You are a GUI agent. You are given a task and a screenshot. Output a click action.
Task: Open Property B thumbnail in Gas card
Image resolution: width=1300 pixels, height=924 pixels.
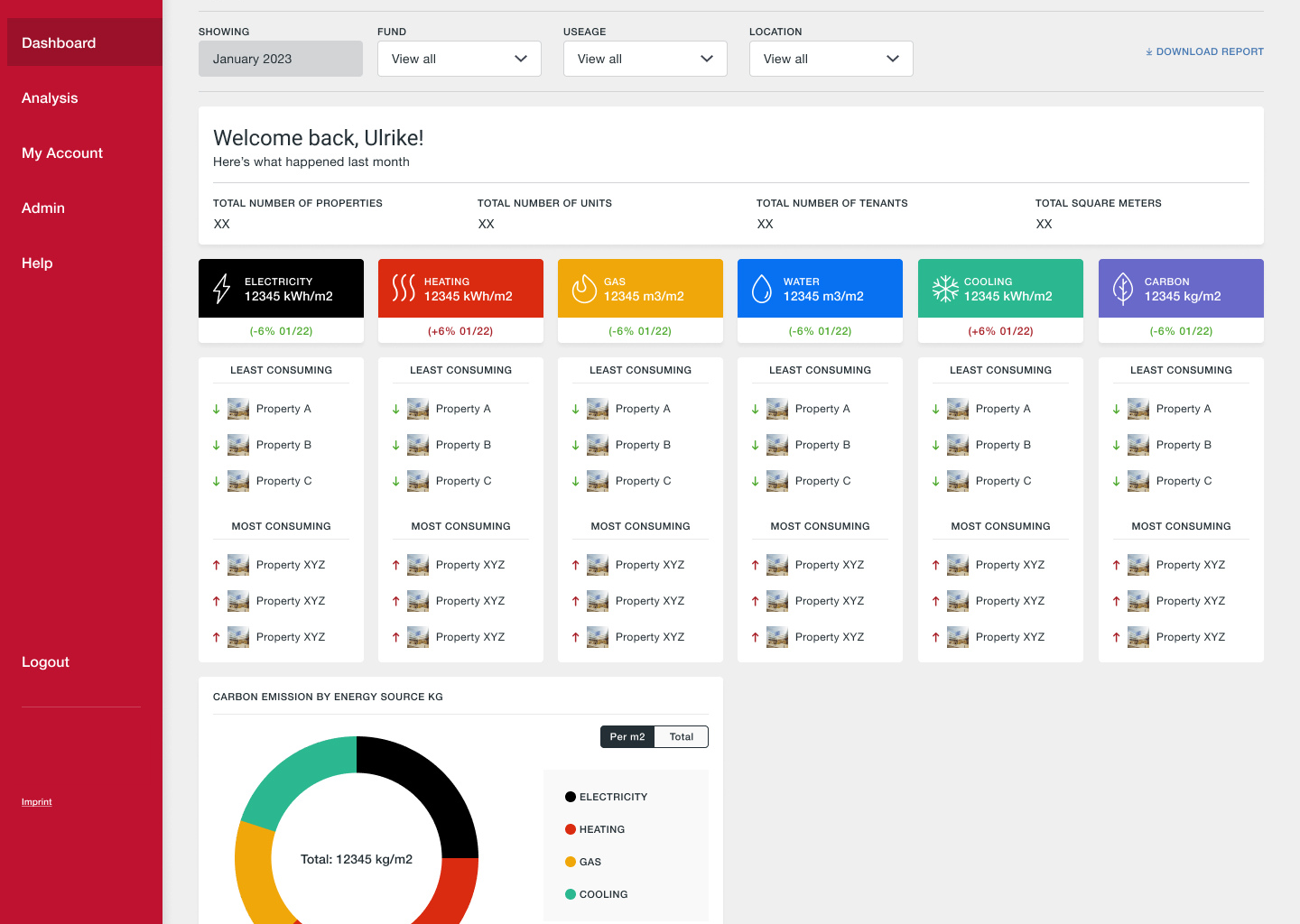[598, 445]
